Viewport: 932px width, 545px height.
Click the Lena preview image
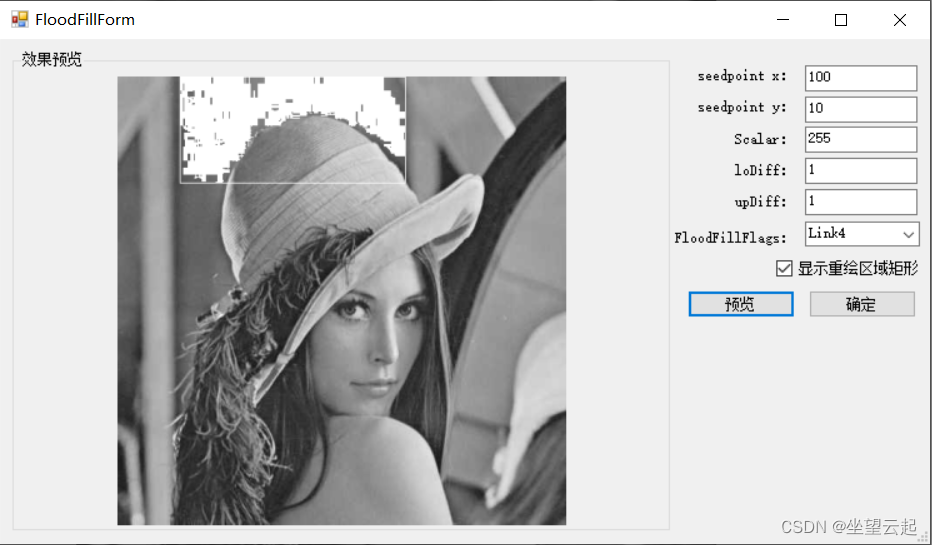click(342, 301)
